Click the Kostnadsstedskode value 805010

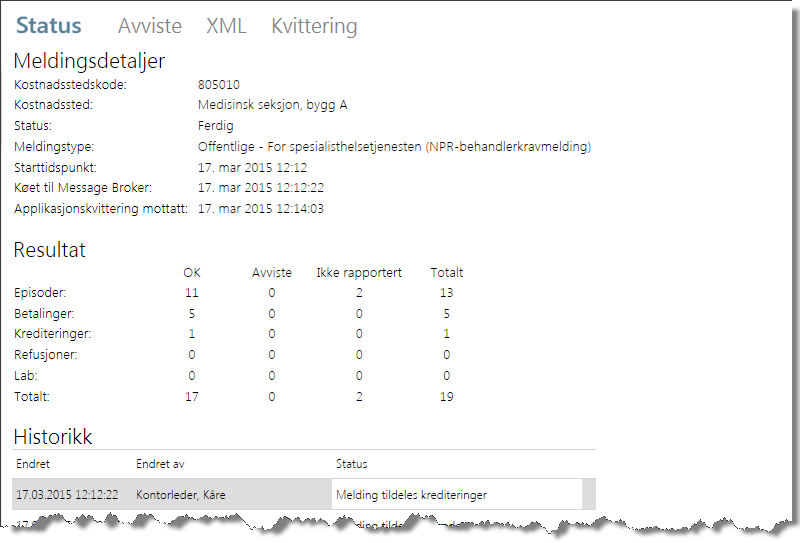point(219,85)
